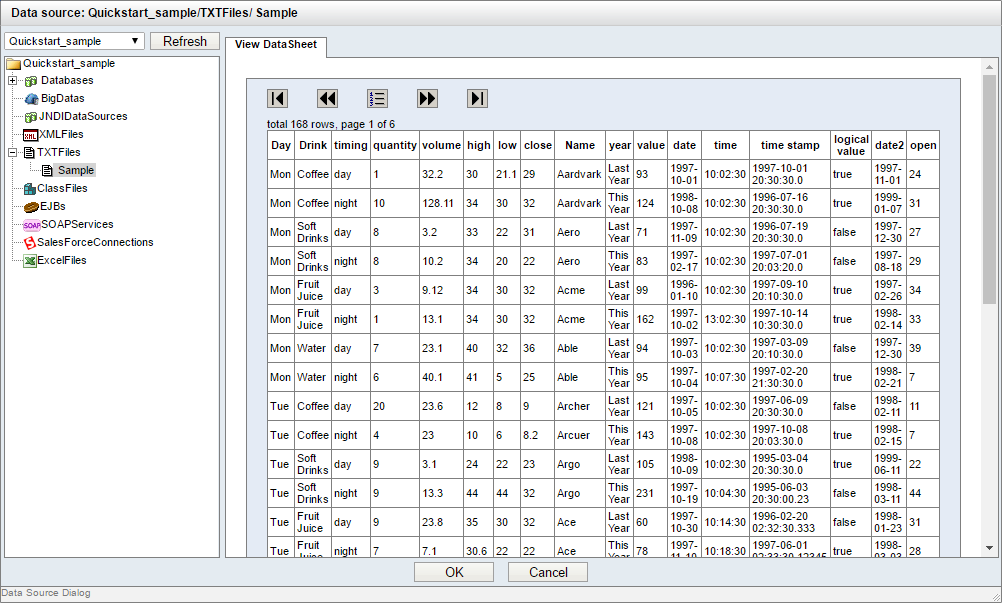1002x603 pixels.
Task: Click the date2 column header
Action: point(890,146)
